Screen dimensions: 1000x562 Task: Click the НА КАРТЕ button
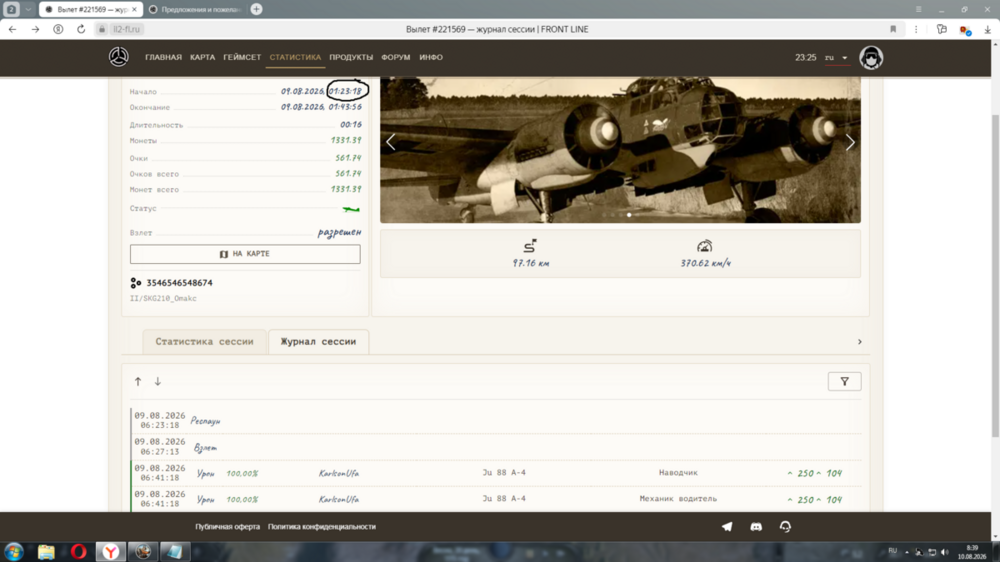245,254
